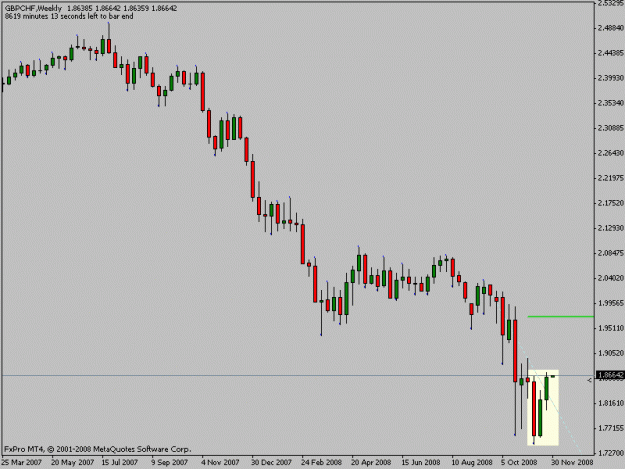Click the GBPCHF,Weekly chart title text
This screenshot has width=625, height=469.
[x=33, y=8]
